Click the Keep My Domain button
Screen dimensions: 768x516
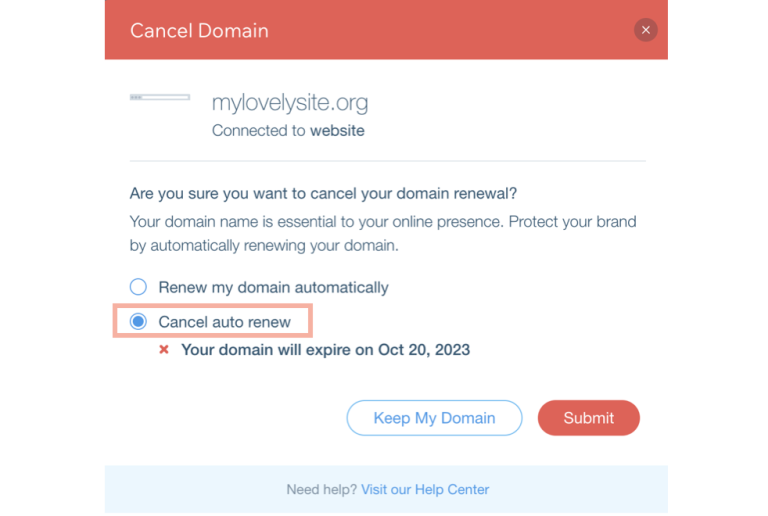[x=434, y=418]
